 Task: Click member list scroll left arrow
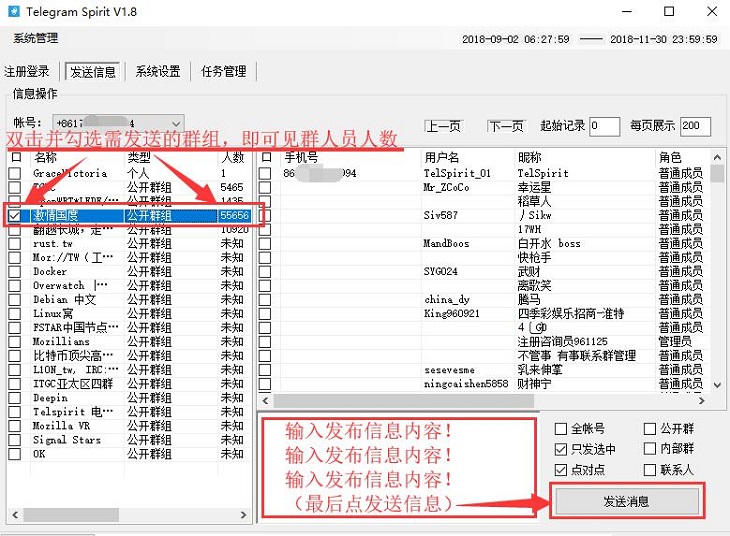[x=265, y=400]
